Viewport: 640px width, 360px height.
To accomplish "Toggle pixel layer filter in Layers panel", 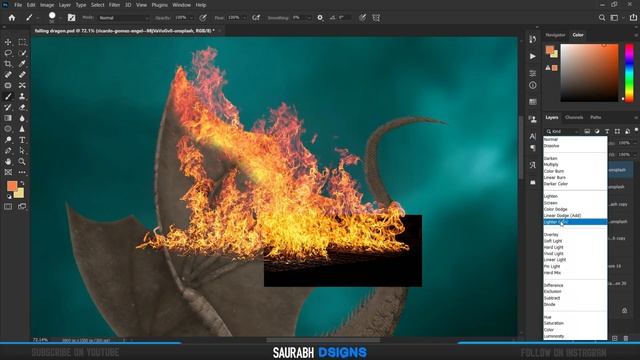I will pos(587,131).
